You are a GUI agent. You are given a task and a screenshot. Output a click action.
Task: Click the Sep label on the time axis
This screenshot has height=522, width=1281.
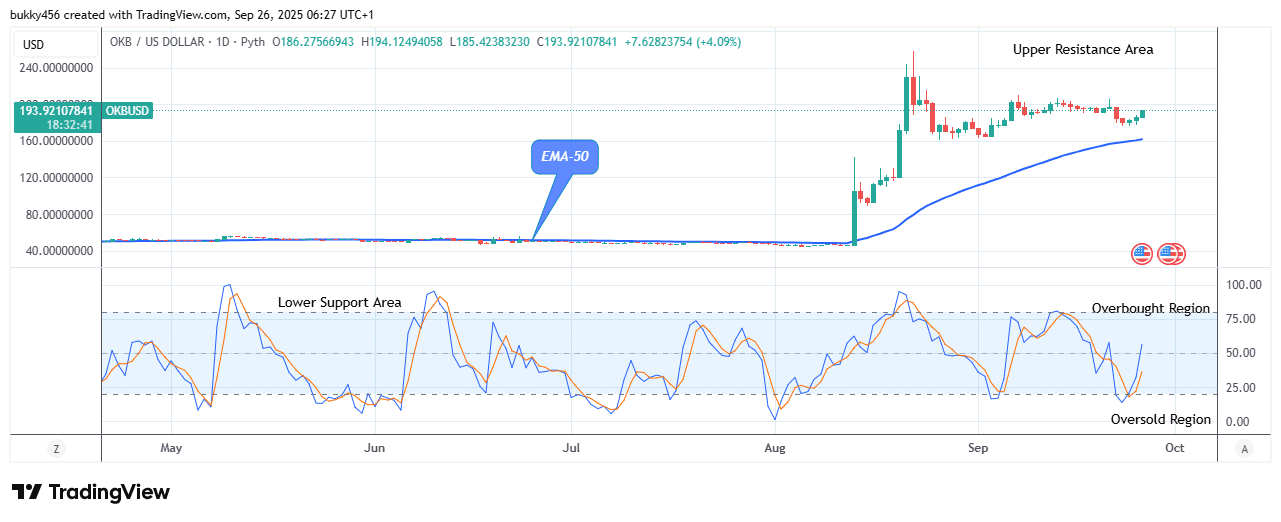978,448
